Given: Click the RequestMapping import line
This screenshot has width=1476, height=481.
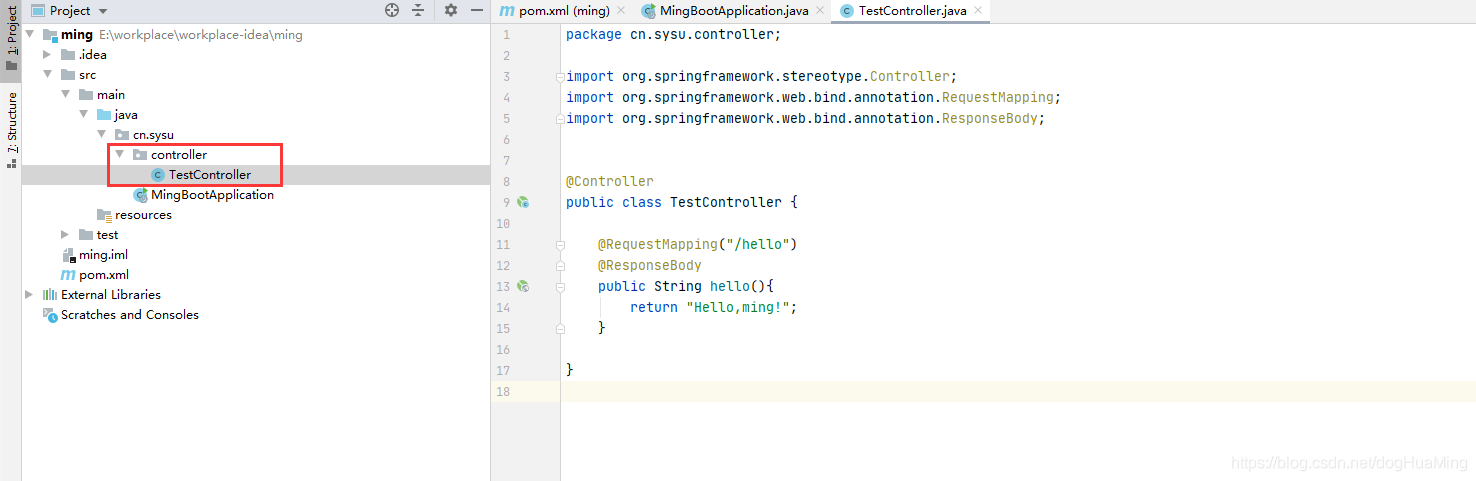Looking at the screenshot, I should point(813,97).
